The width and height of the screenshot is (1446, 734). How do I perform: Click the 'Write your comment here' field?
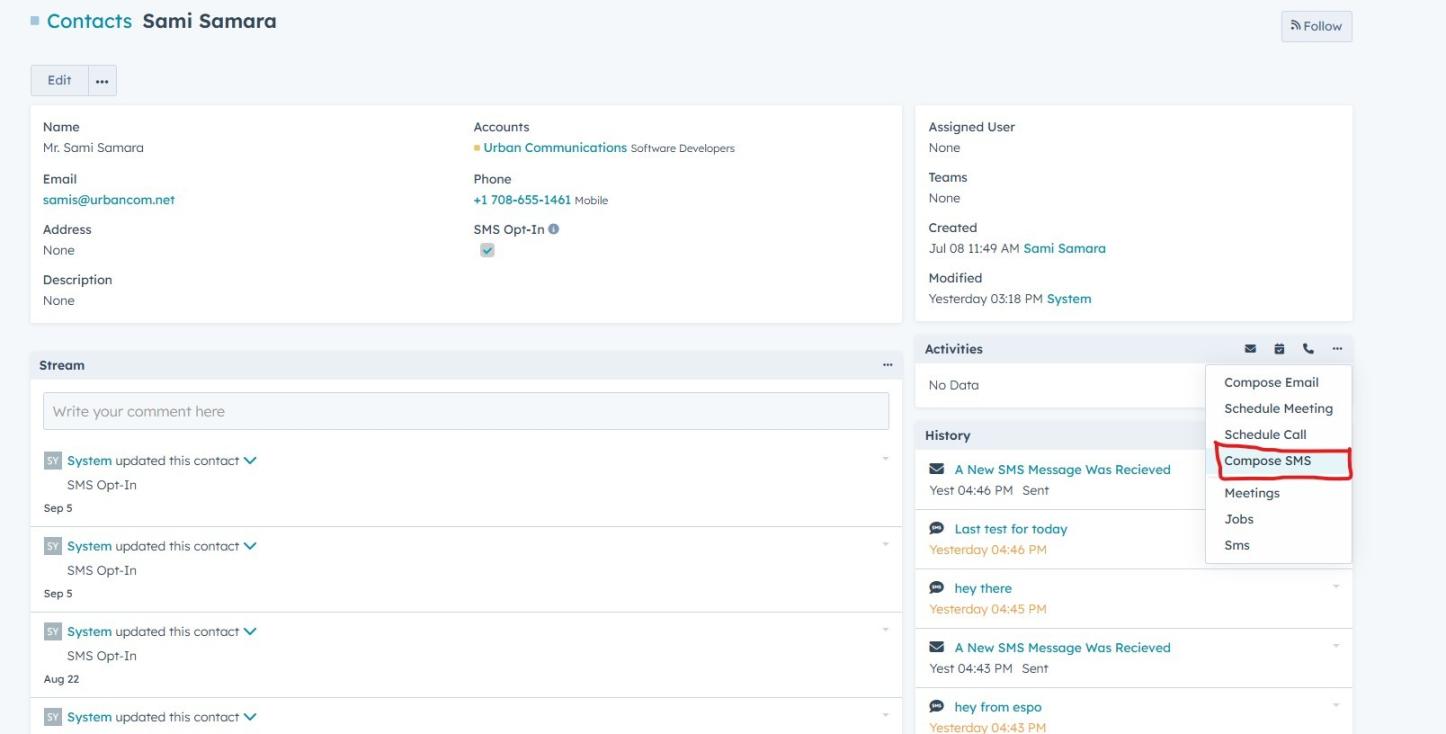click(x=465, y=411)
